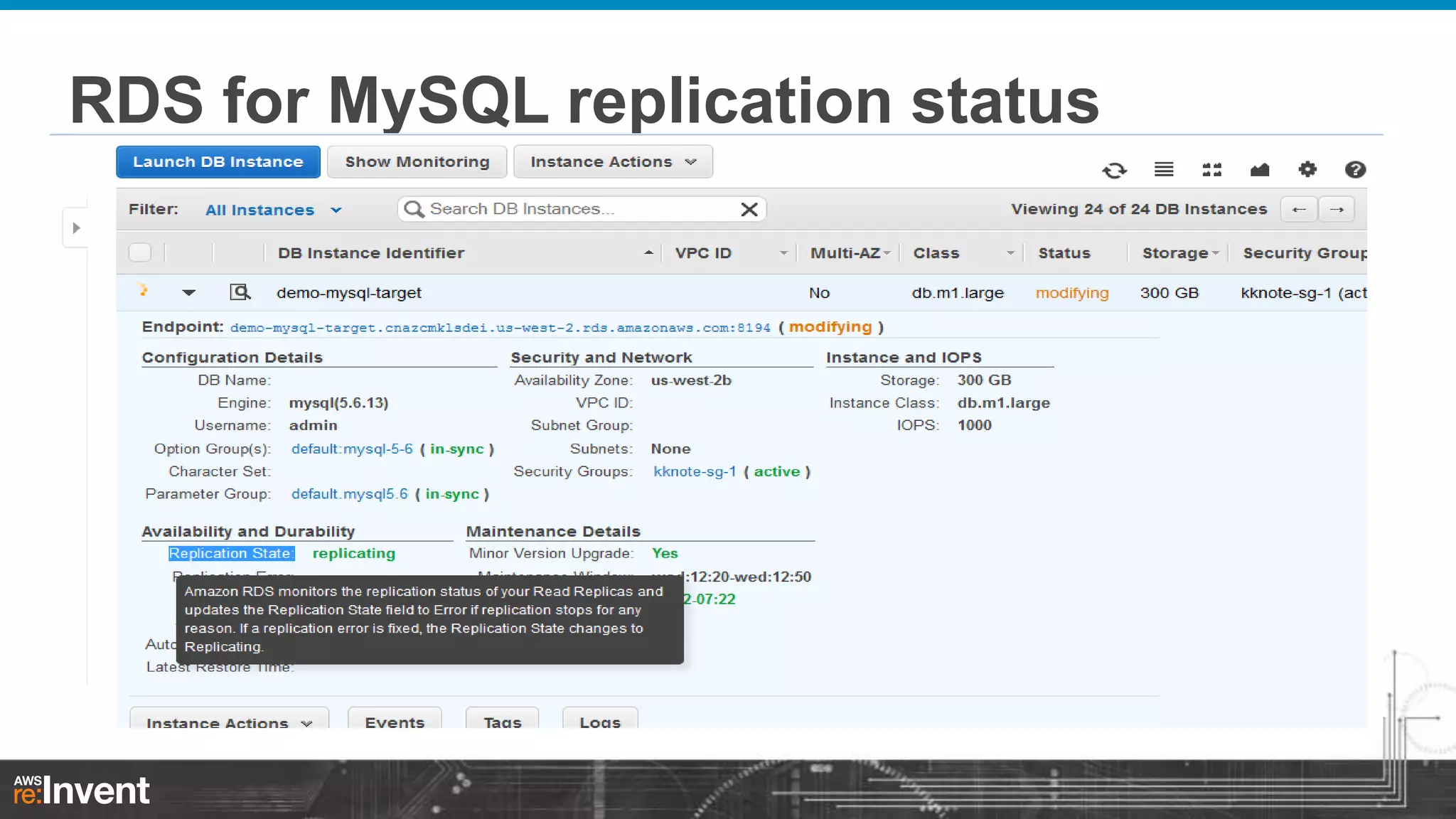This screenshot has height=819, width=1456.
Task: Open the top Instance Actions dropdown
Action: (x=613, y=162)
